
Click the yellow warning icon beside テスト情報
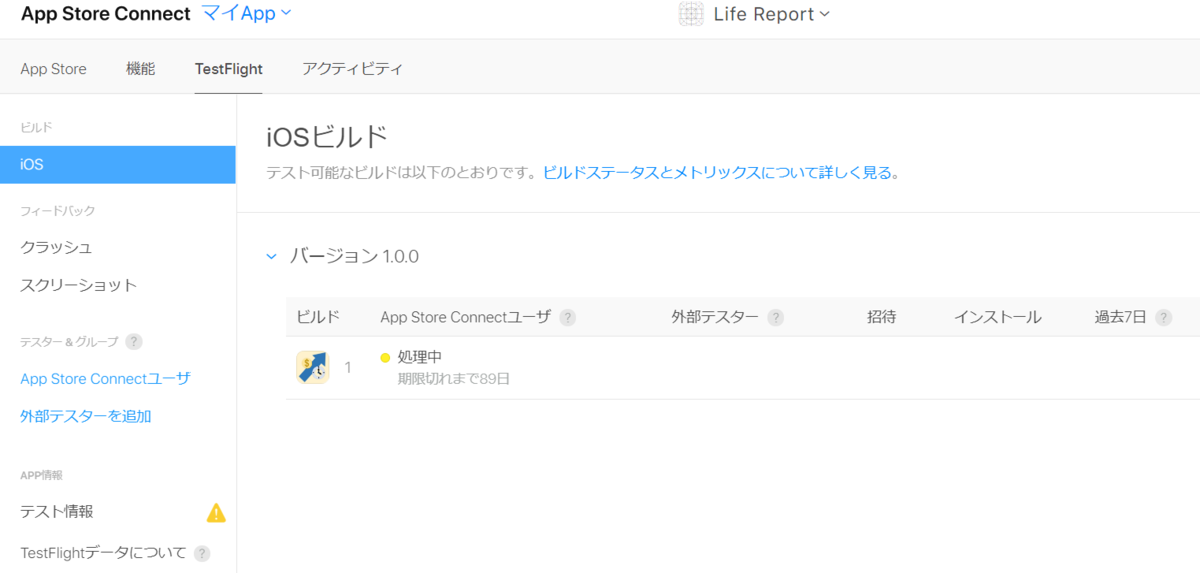(216, 512)
